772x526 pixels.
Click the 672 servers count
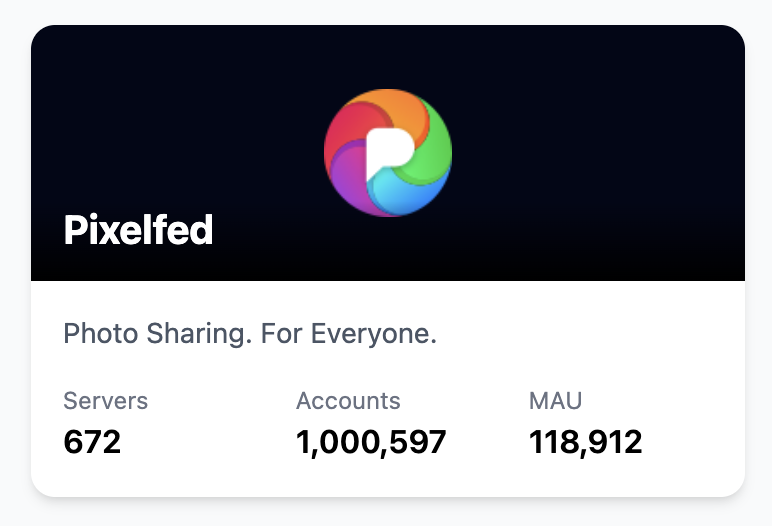(92, 442)
